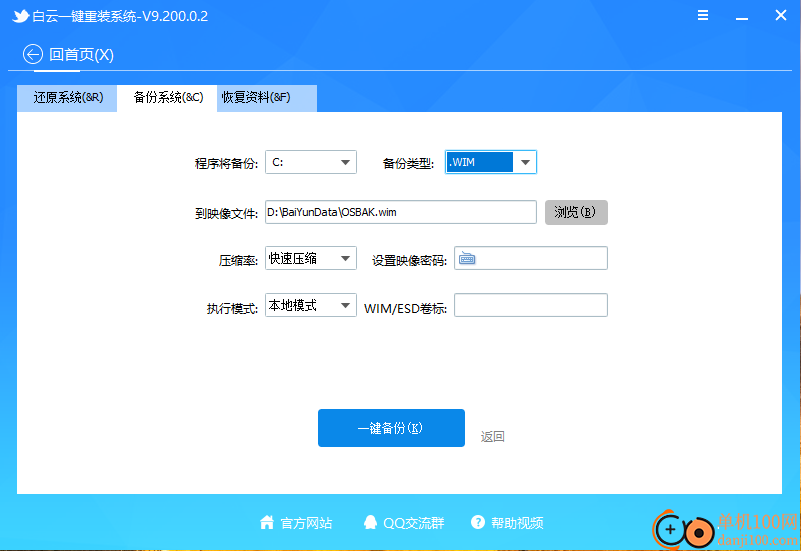
Task: Click the virtual keyboard icon in password field
Action: 467,258
